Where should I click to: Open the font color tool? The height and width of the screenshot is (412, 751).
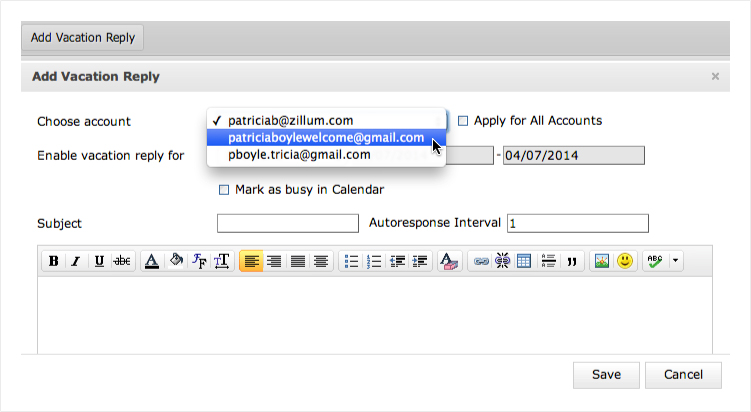click(152, 261)
